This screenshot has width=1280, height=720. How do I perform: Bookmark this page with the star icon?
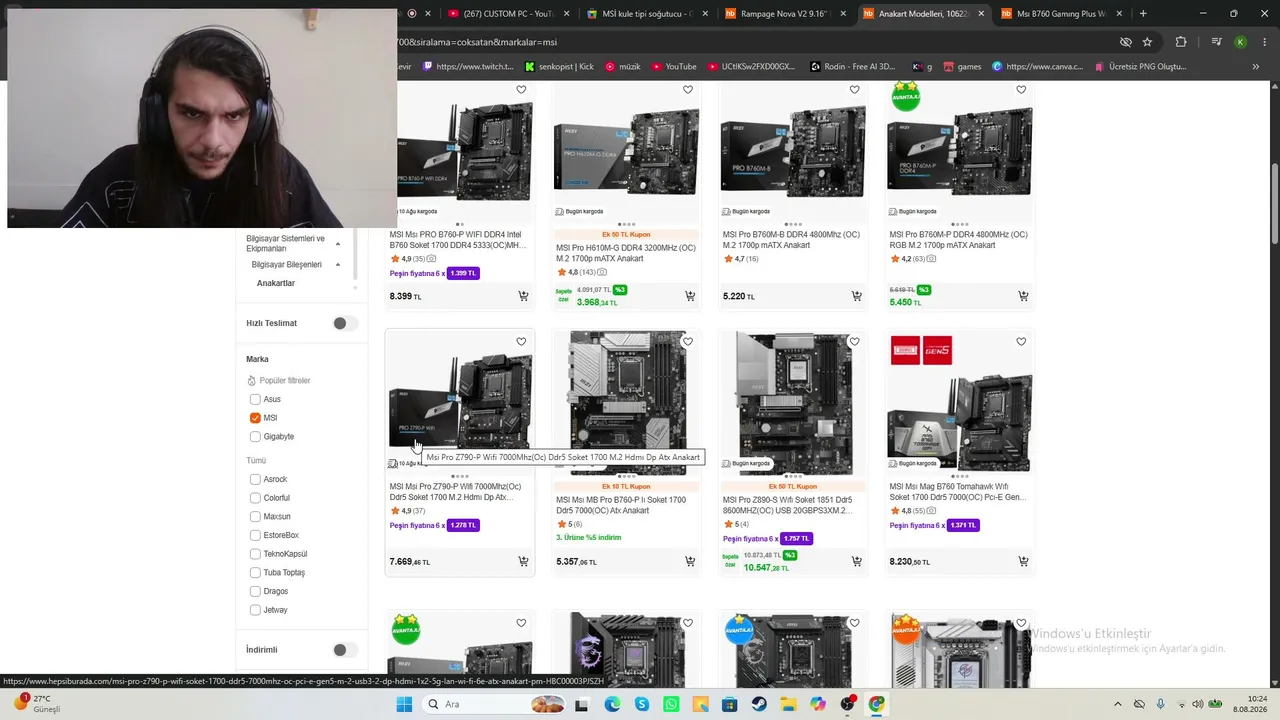1147,42
